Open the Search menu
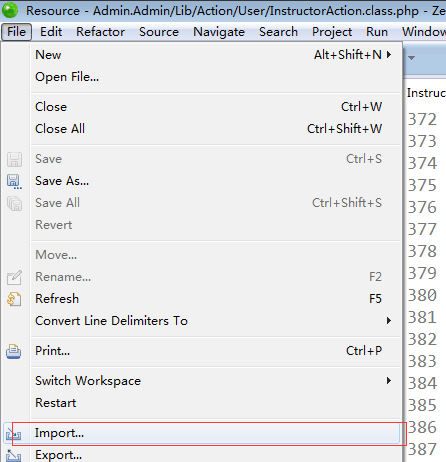This screenshot has width=446, height=462. click(278, 32)
